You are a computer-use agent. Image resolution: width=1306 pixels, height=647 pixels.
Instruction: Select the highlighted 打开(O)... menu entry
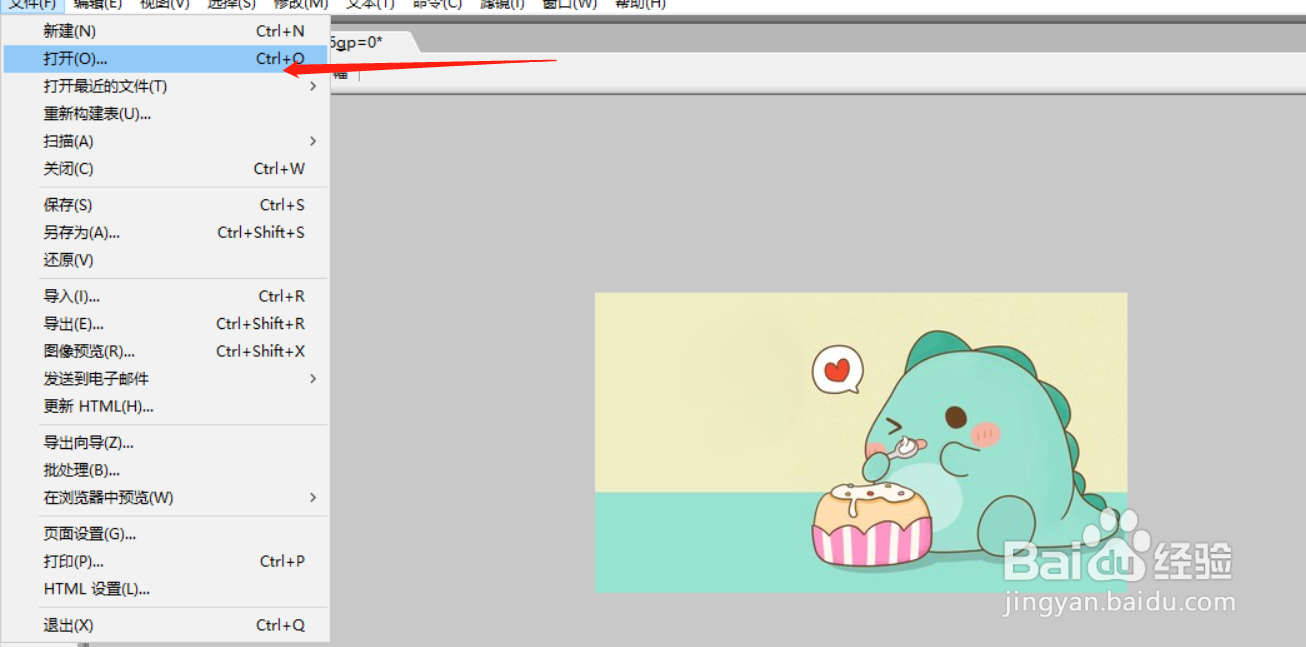(166, 59)
